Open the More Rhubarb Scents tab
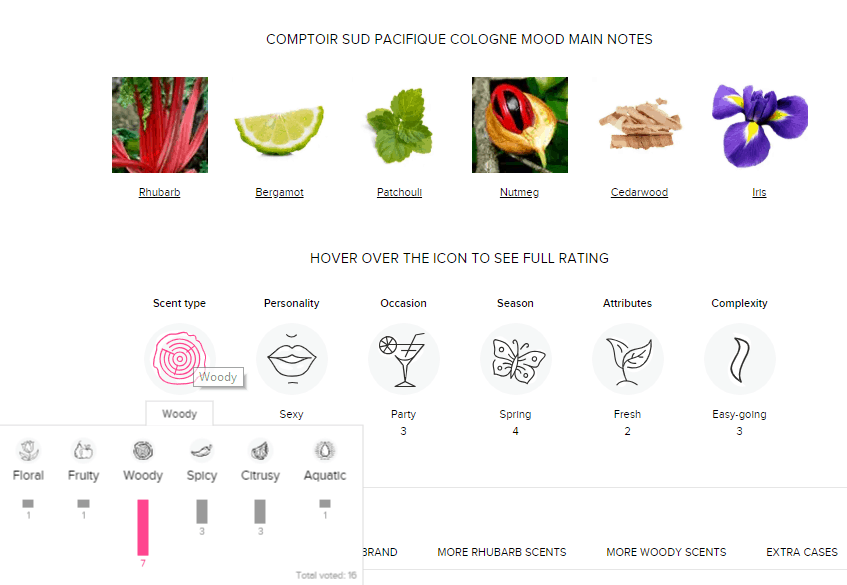This screenshot has width=847, height=585. pyautogui.click(x=502, y=552)
